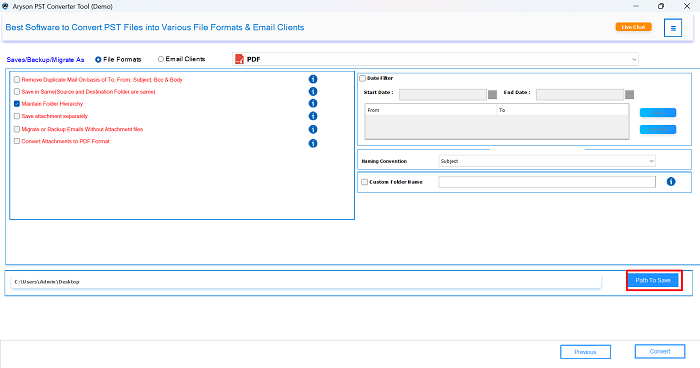Check Migrate or Backup Emails Without Attachment
The height and width of the screenshot is (368, 700).
click(x=17, y=129)
